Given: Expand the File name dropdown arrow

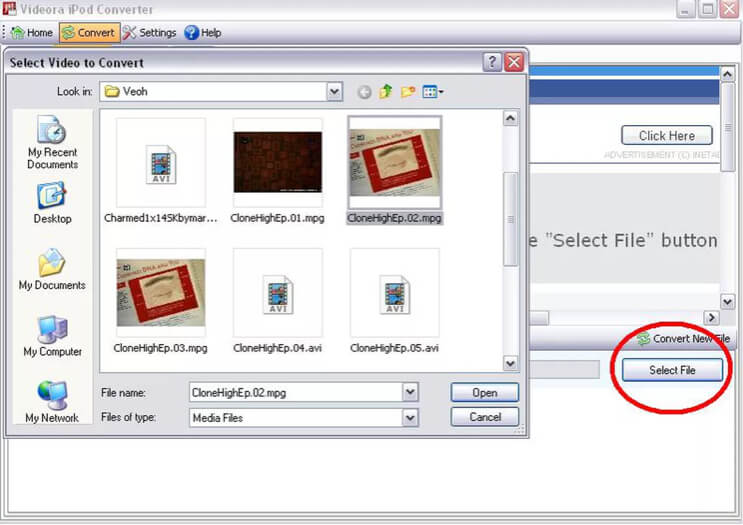Looking at the screenshot, I should click(410, 392).
